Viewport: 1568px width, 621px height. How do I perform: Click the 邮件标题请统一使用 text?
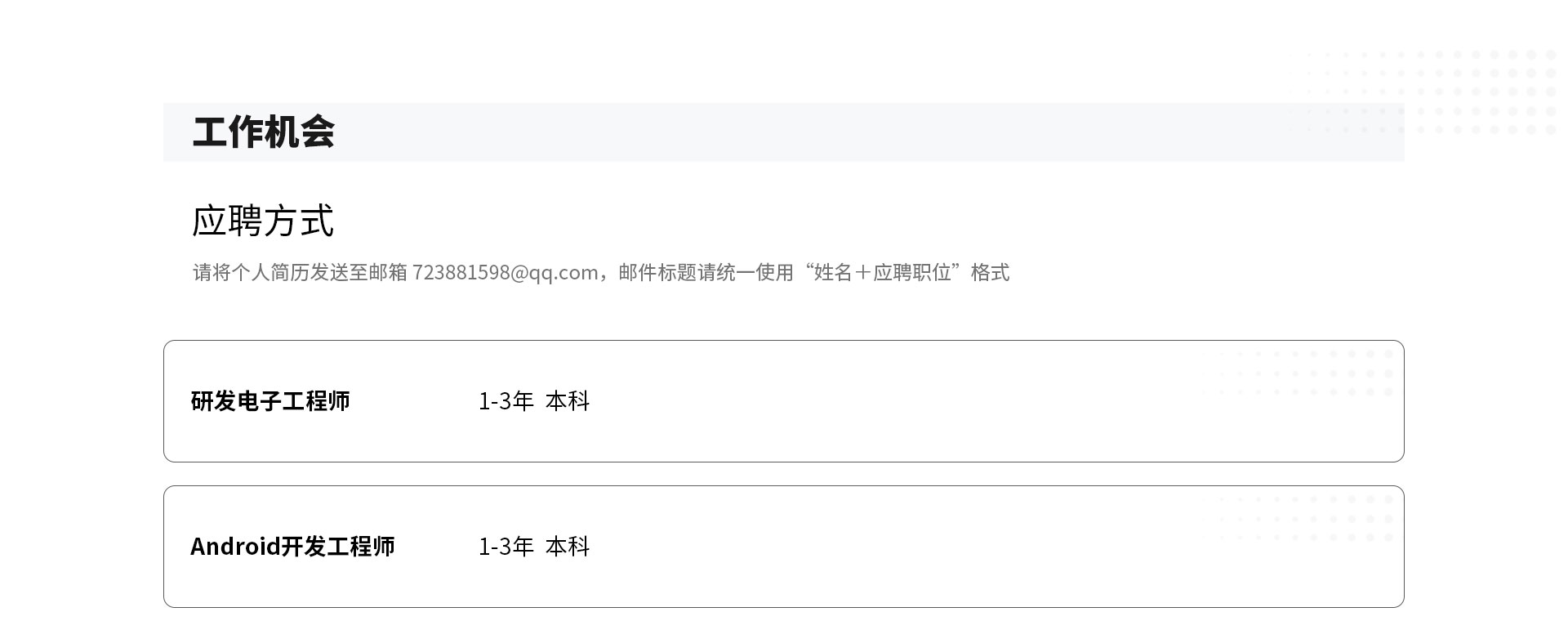tap(706, 272)
